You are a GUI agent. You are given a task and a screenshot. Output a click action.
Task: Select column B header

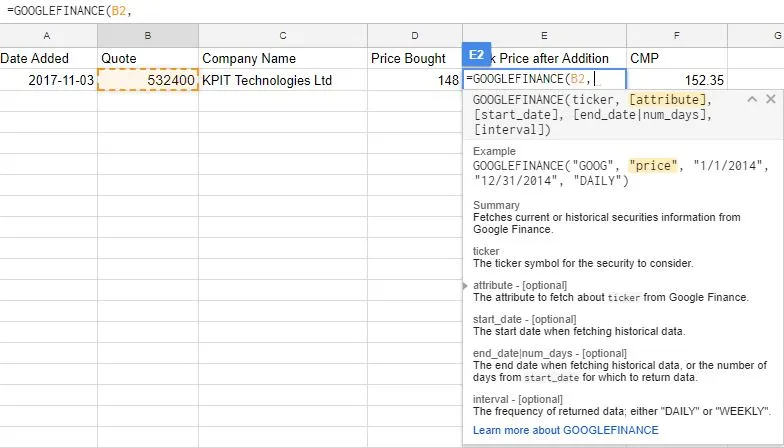point(148,36)
